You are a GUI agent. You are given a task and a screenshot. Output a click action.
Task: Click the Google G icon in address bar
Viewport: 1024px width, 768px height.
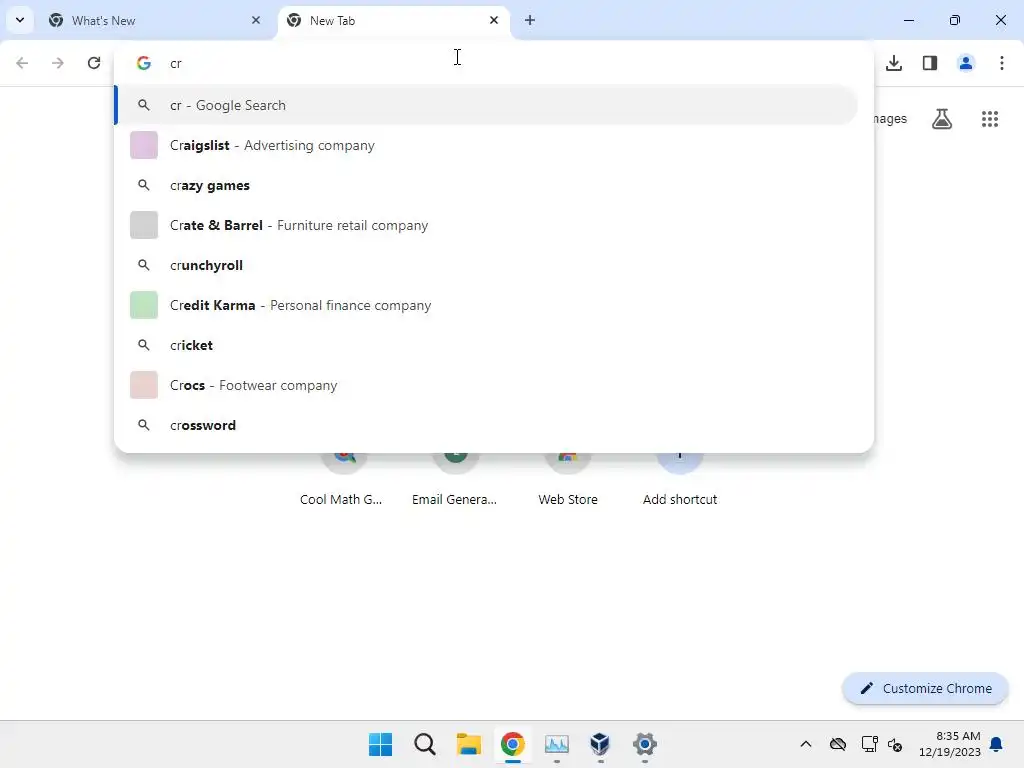click(x=144, y=63)
